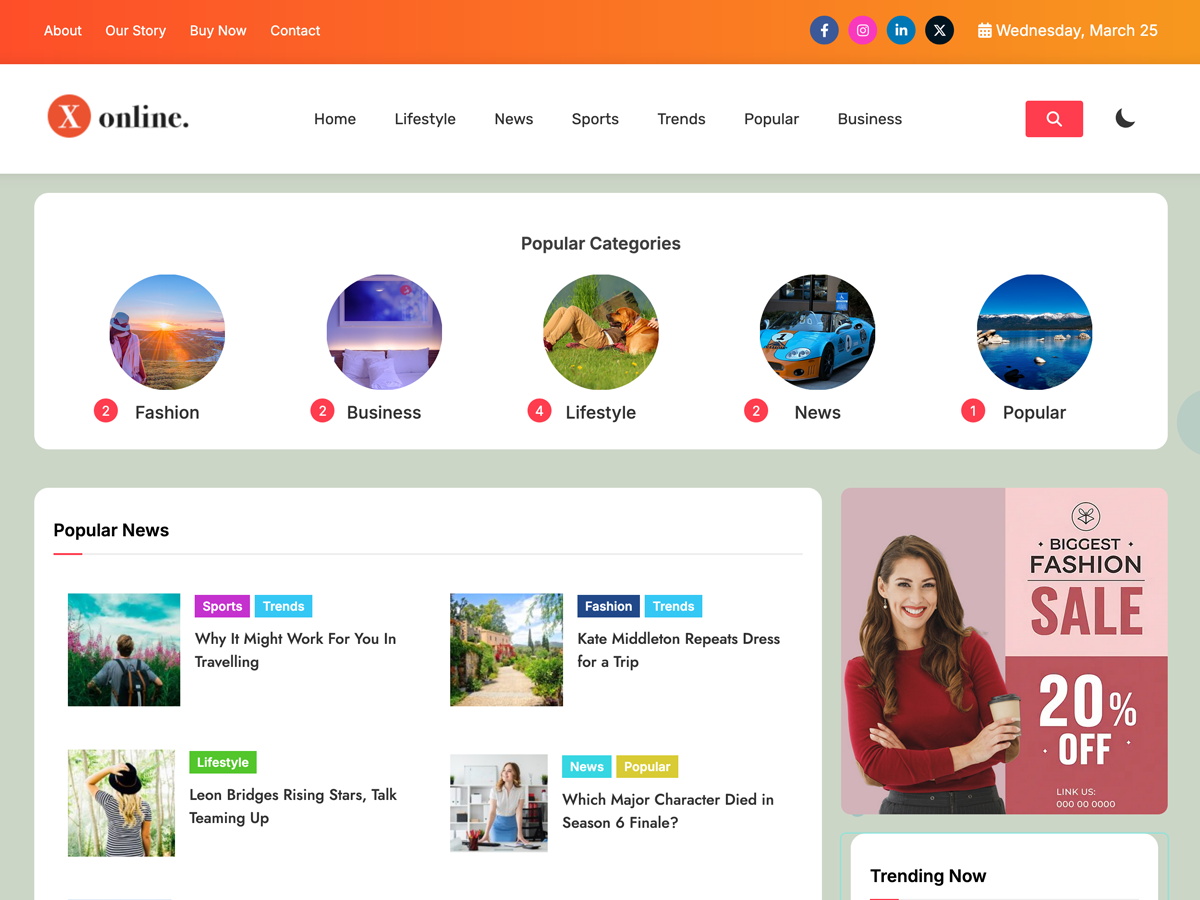Open the Popular category label under image
The height and width of the screenshot is (900, 1200).
[x=1034, y=412]
